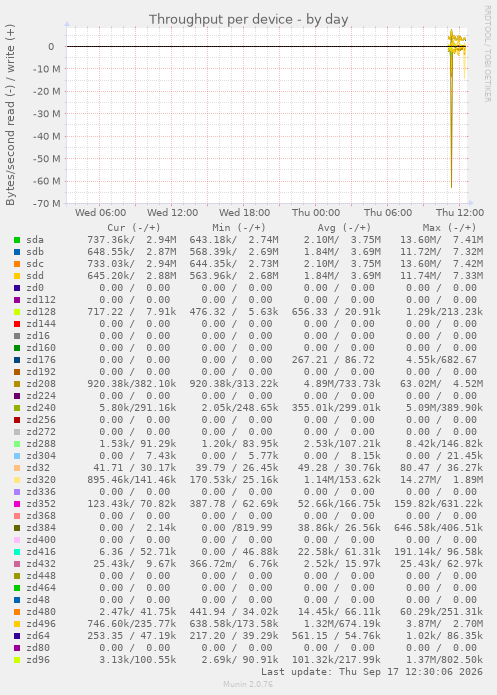Click the zd208 average value '4.89M/733.73k'

(x=342, y=384)
